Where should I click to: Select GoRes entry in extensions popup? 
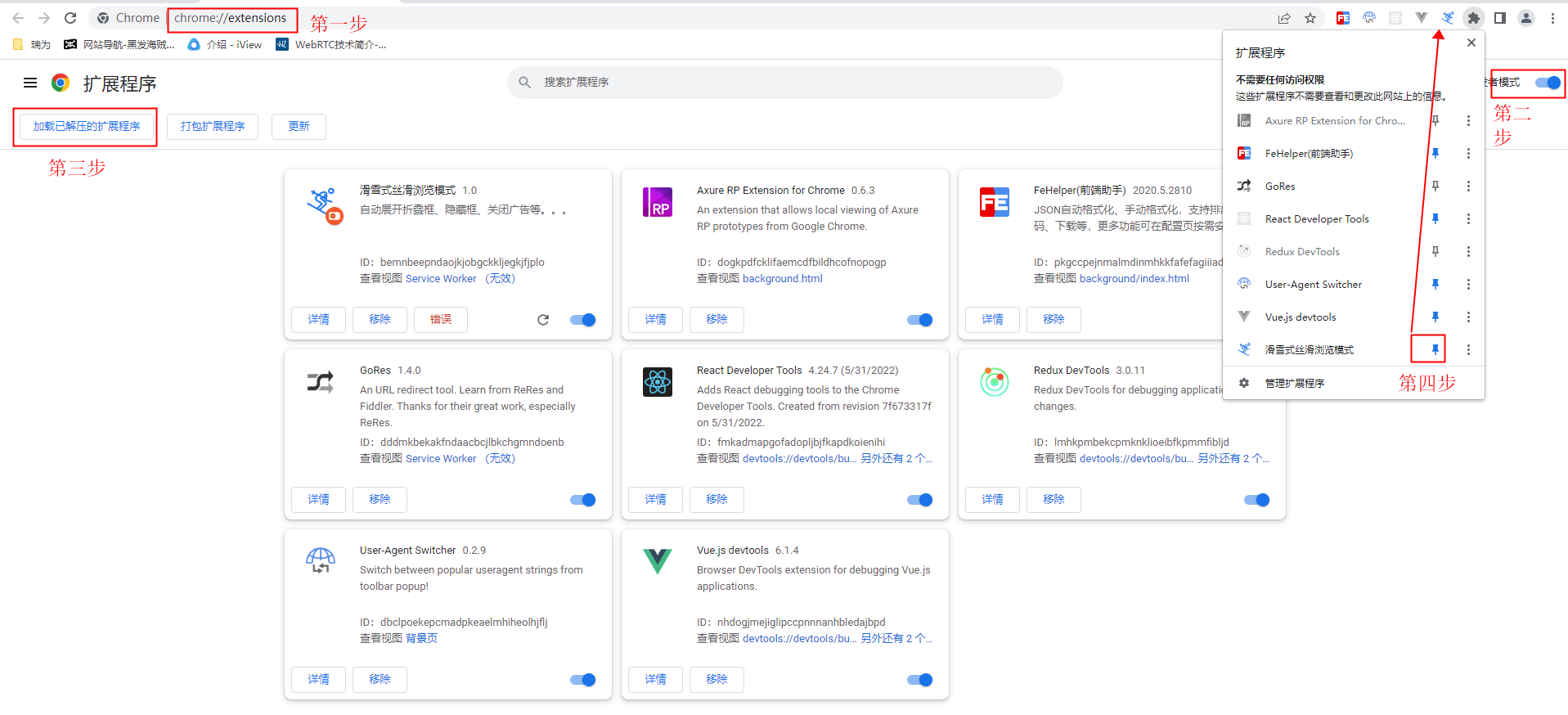pyautogui.click(x=1322, y=186)
